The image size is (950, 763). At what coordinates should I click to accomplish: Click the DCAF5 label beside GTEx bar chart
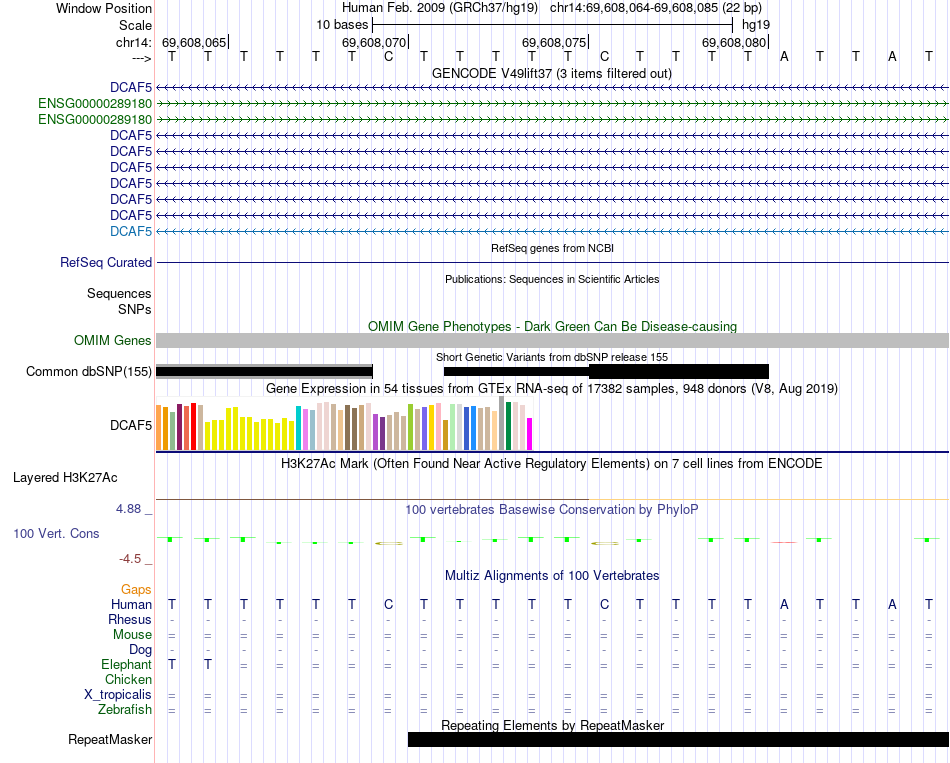pos(131,425)
